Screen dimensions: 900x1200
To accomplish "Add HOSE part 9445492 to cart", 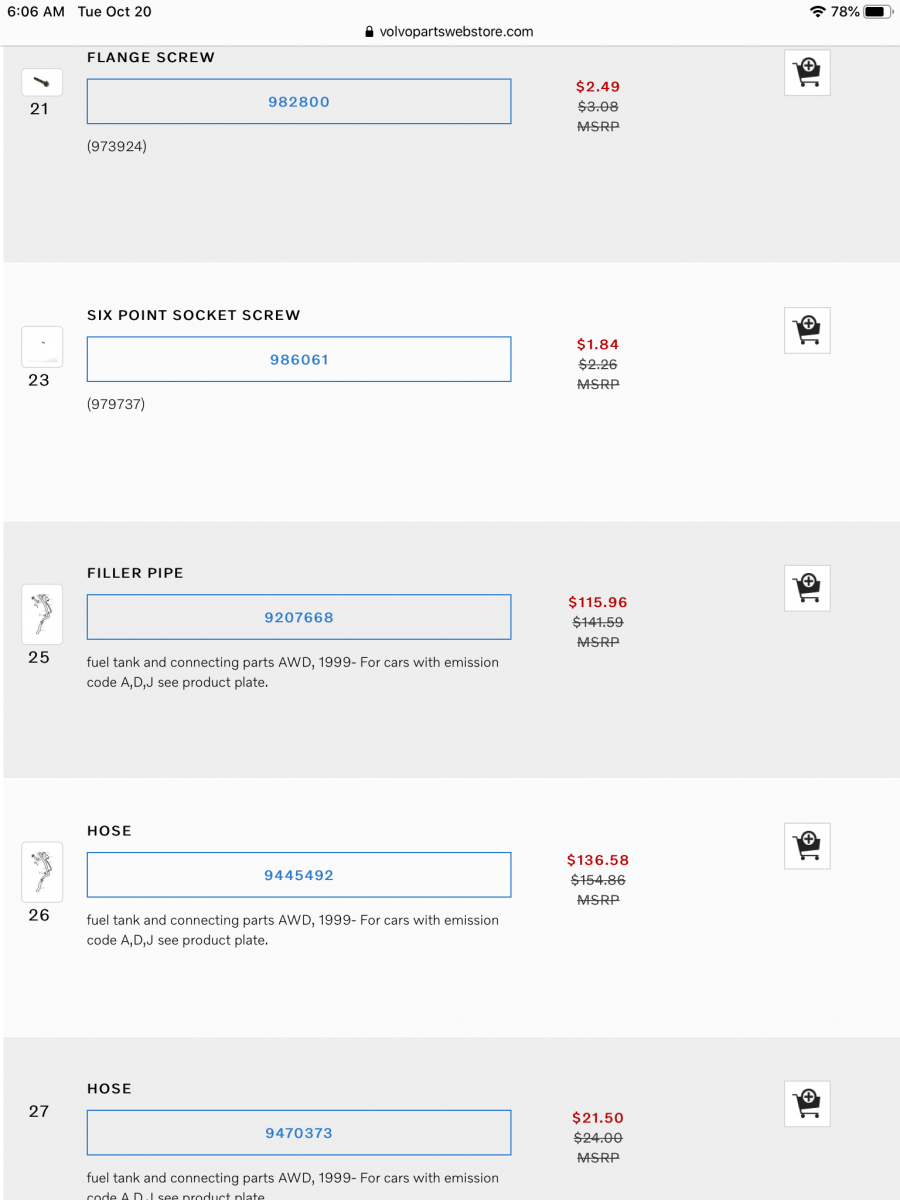I will coord(806,845).
